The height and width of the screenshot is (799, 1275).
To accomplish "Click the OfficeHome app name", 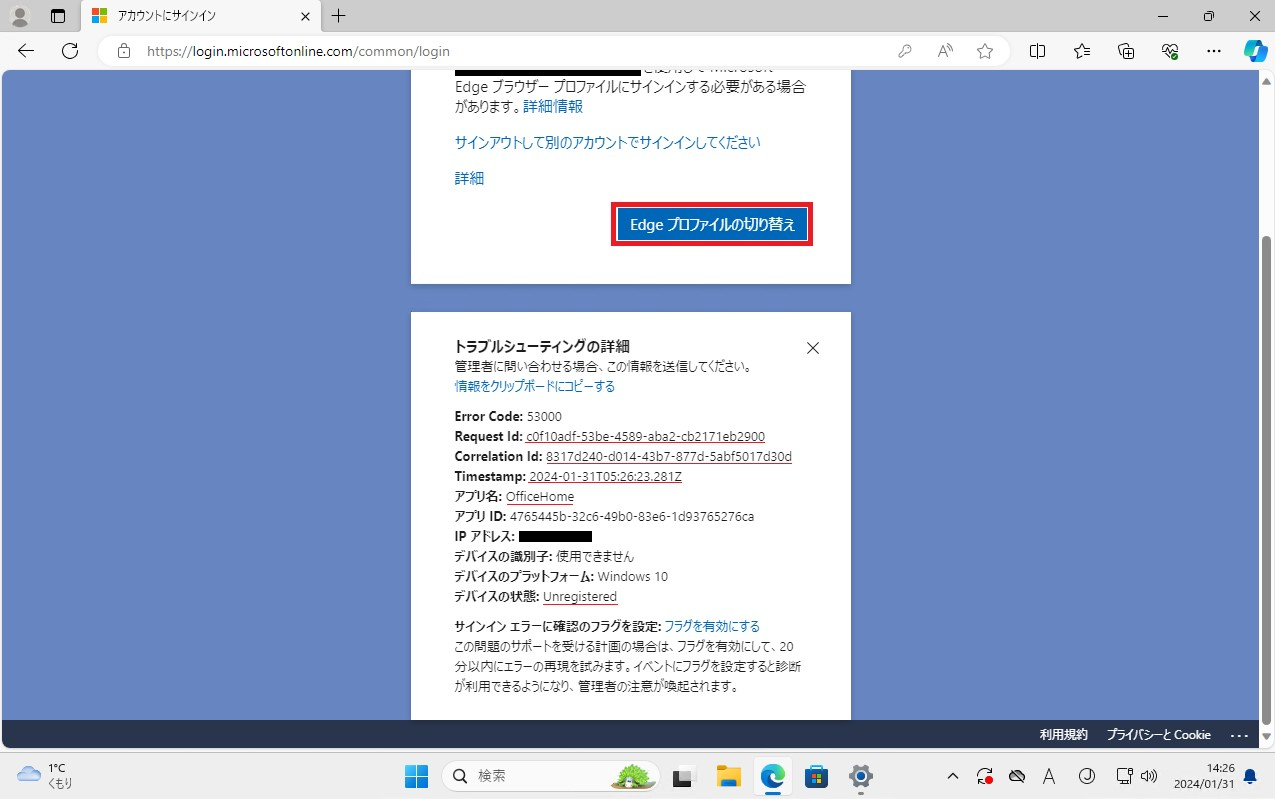I will [x=540, y=496].
